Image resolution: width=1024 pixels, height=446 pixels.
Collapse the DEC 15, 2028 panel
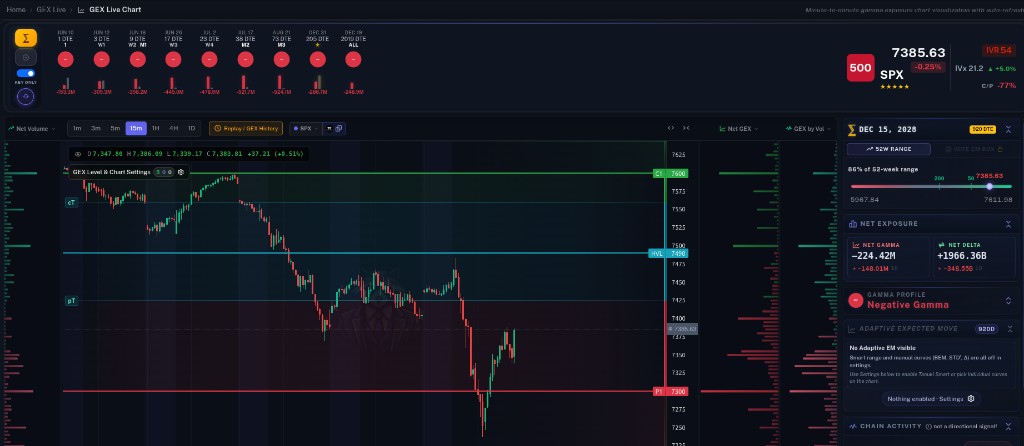(1008, 129)
